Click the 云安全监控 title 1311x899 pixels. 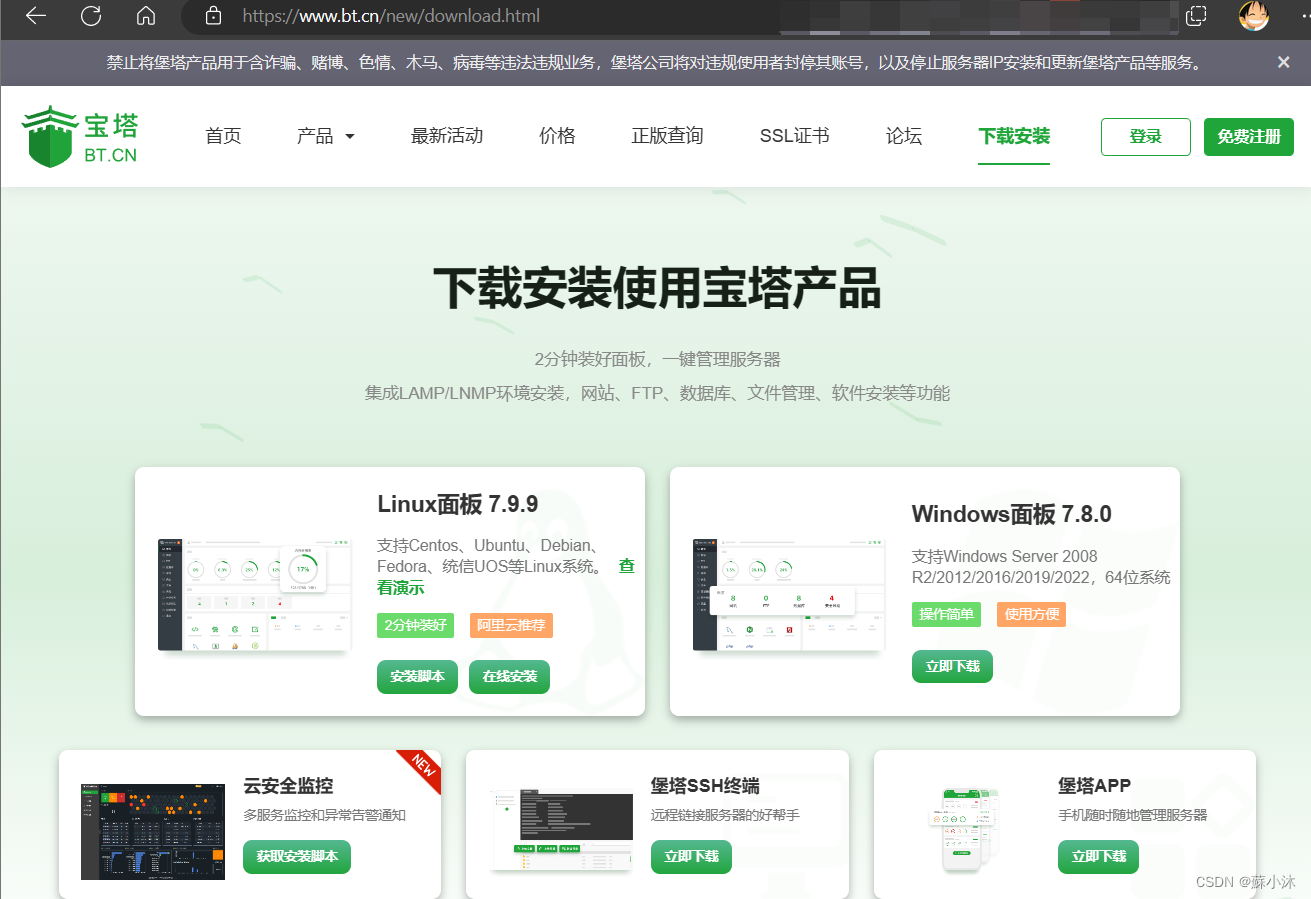[x=289, y=786]
